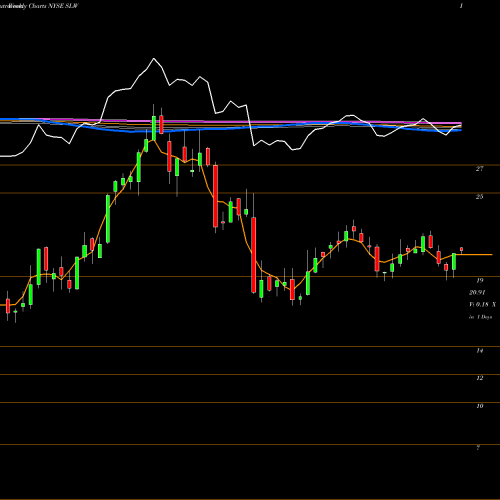Click the 'Charts NYSE SLW' chart title
Viewport: 500px width, 500px height.
pyautogui.click(x=53, y=6)
